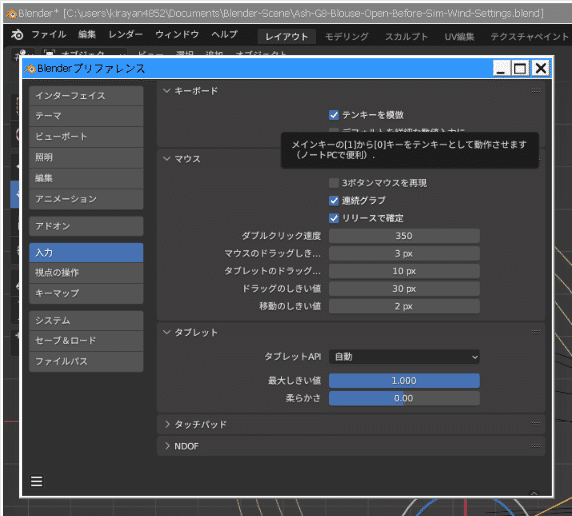This screenshot has height=516, width=572.
Task: Click the tablet panel drag-handle dots
Action: (x=536, y=331)
